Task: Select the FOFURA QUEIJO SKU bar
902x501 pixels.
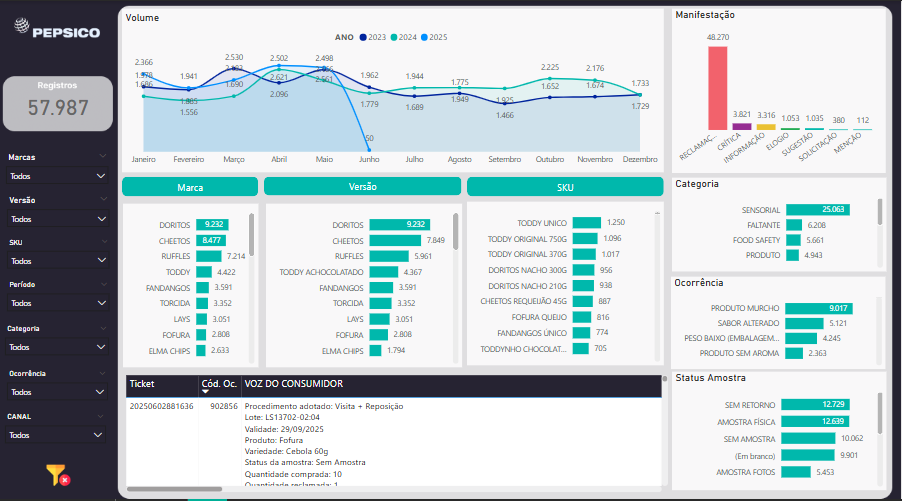Action: pos(582,317)
